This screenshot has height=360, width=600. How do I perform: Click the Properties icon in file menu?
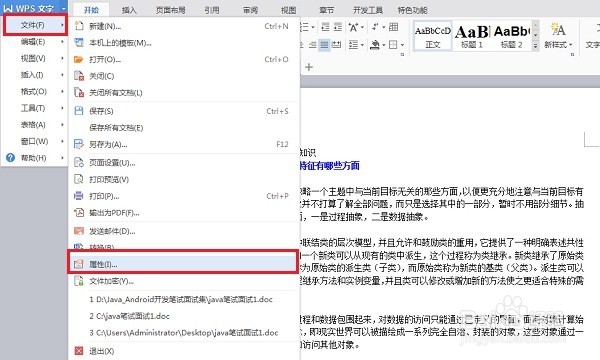tap(79, 264)
